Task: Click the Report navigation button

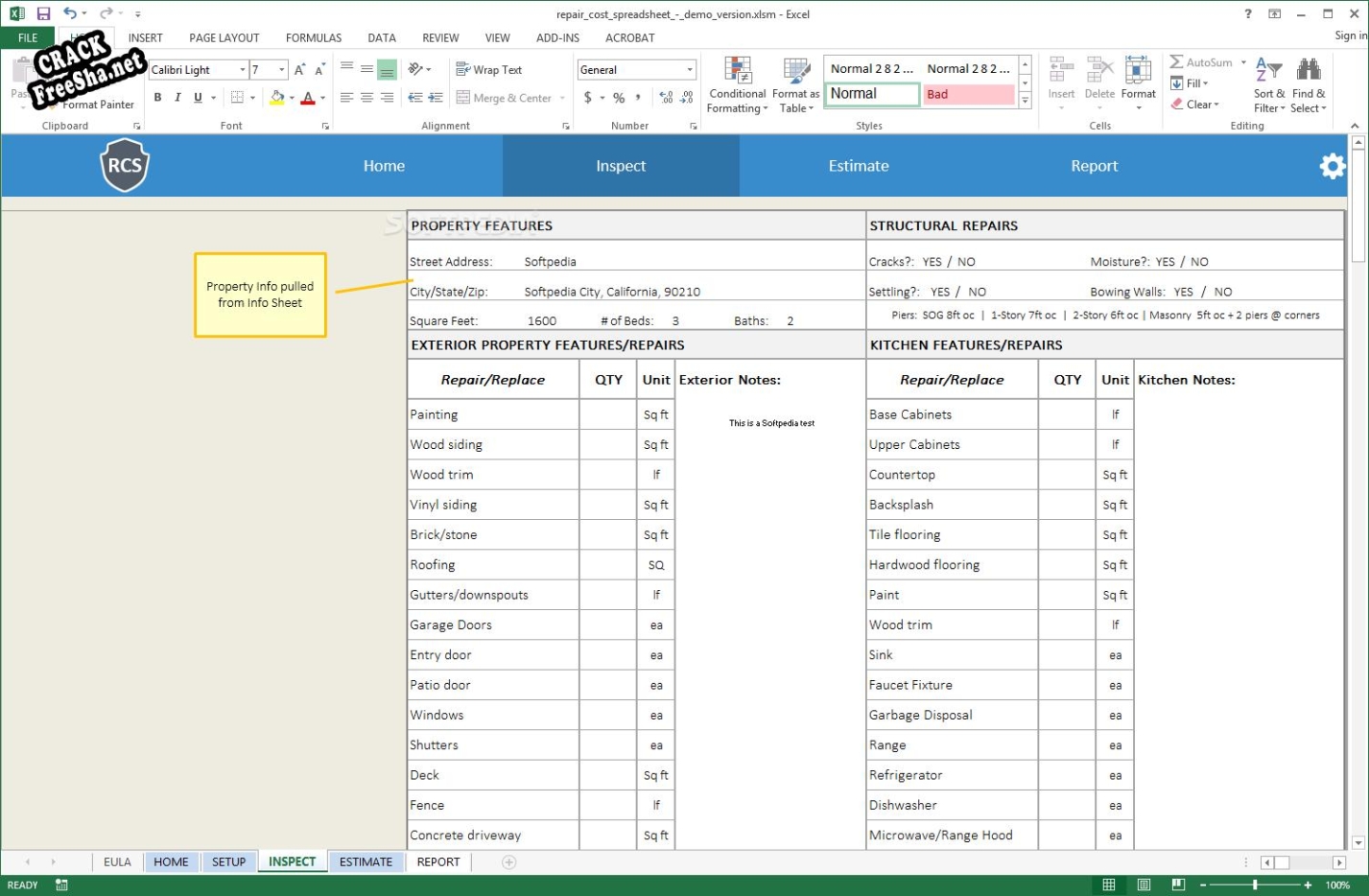Action: (1094, 166)
